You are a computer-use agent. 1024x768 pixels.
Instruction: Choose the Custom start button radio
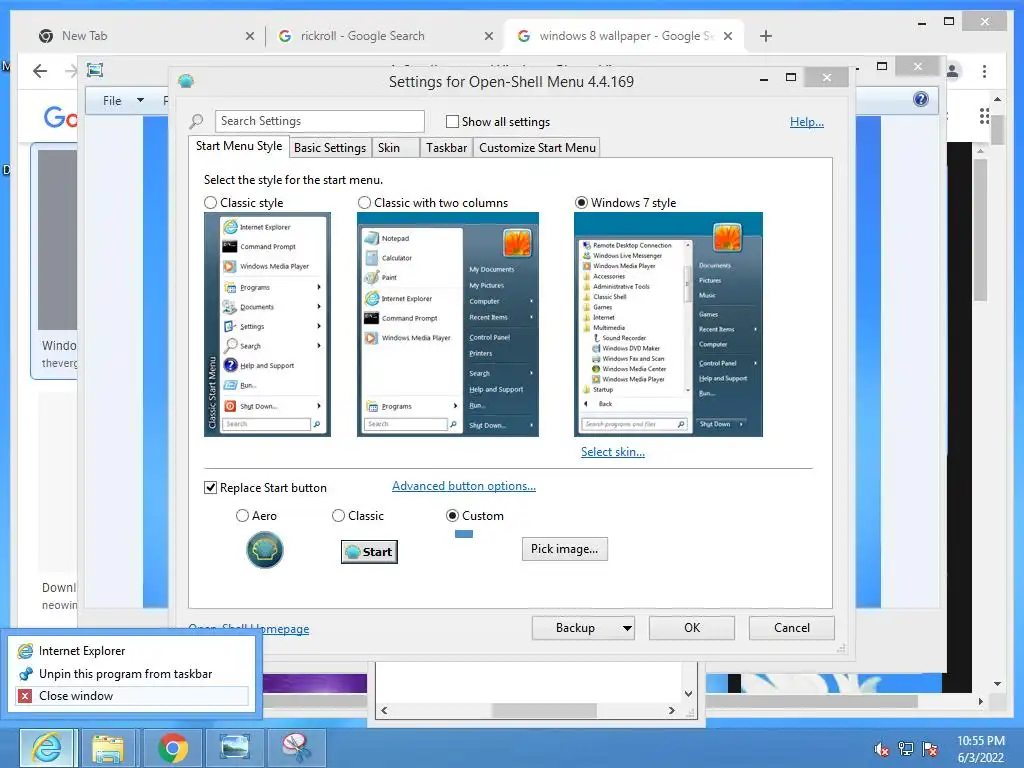click(x=452, y=516)
